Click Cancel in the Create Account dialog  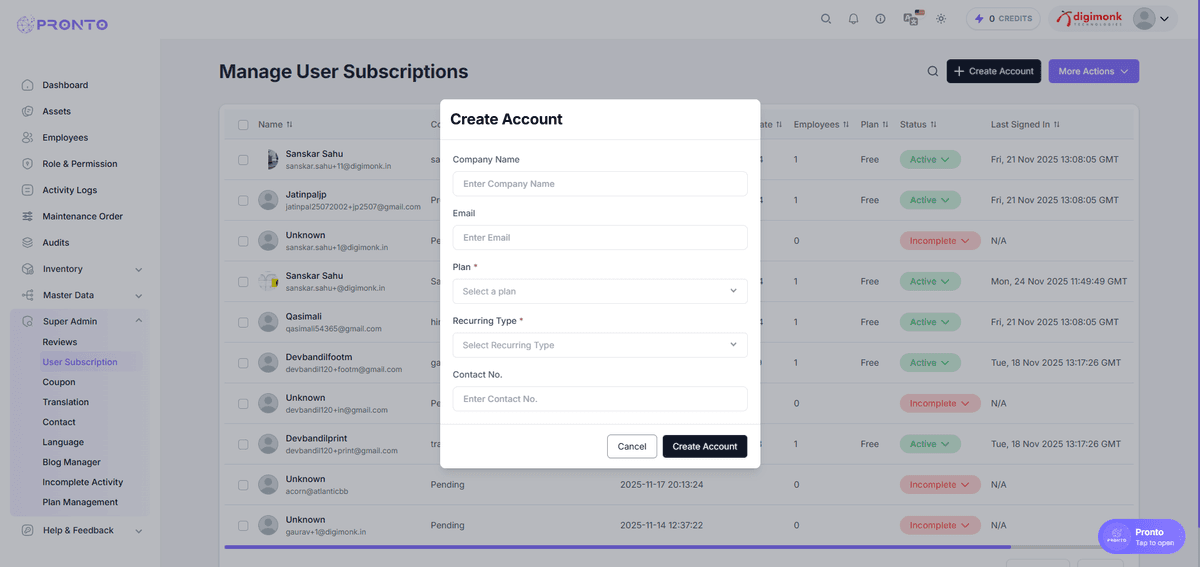click(x=632, y=446)
